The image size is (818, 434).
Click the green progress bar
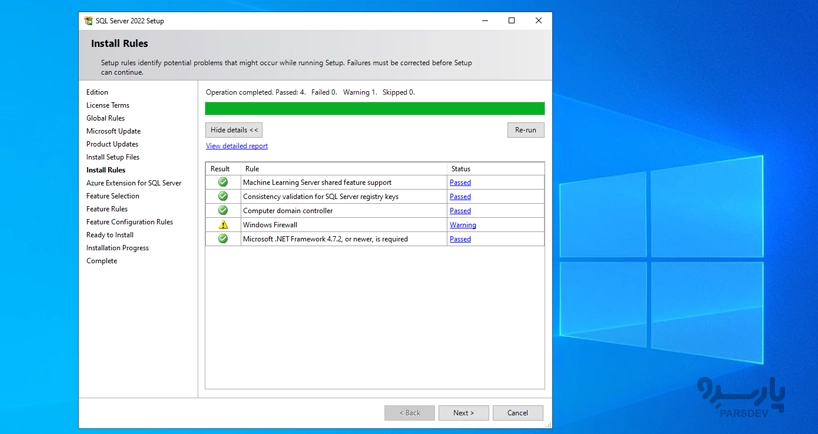pos(374,108)
